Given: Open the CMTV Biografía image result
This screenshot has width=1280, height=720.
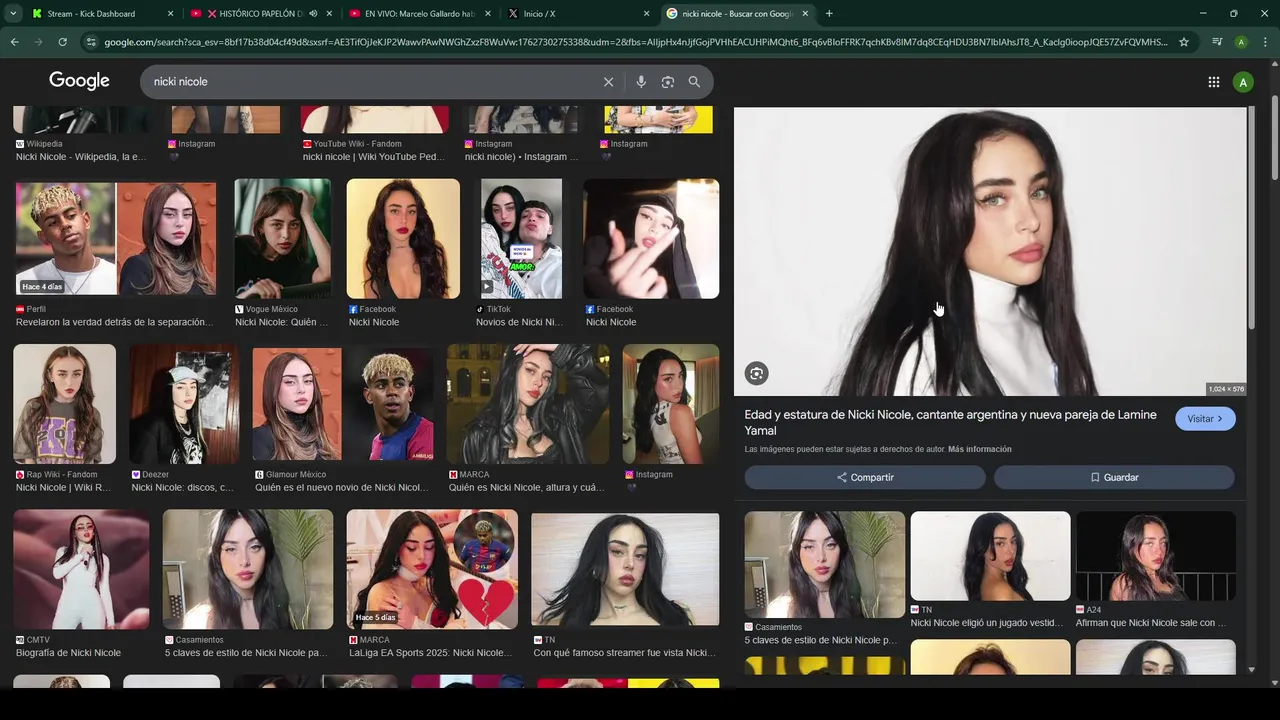Looking at the screenshot, I should pyautogui.click(x=81, y=569).
